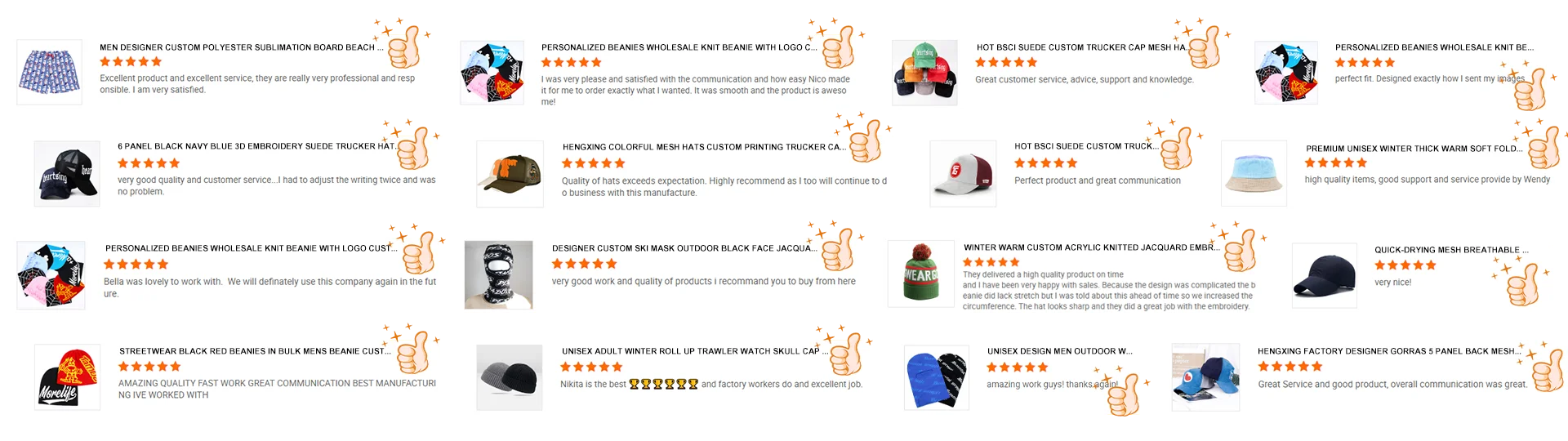Open the floral board shorts thumbnail

coord(50,72)
